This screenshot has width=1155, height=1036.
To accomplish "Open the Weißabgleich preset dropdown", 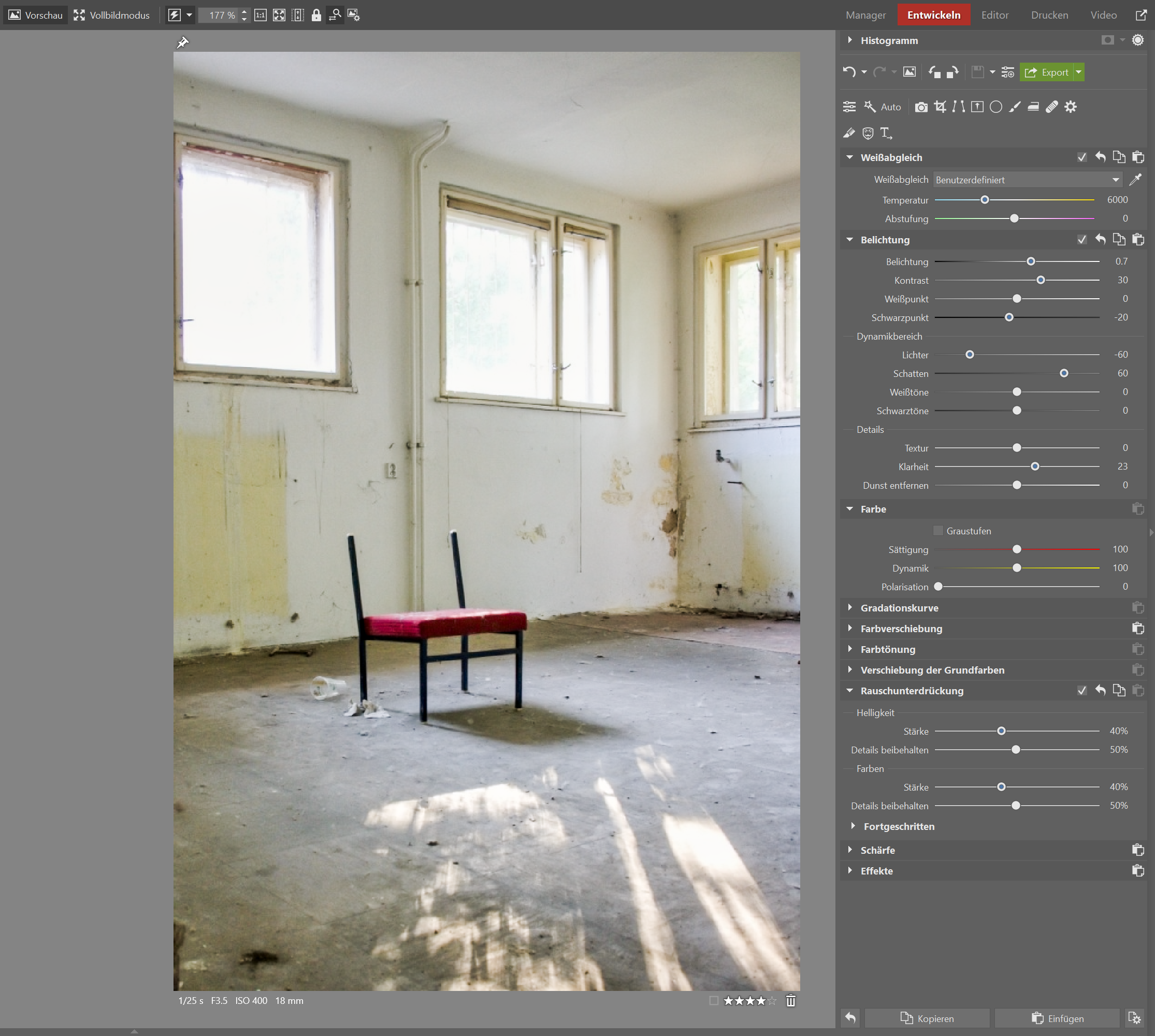I will point(1028,180).
